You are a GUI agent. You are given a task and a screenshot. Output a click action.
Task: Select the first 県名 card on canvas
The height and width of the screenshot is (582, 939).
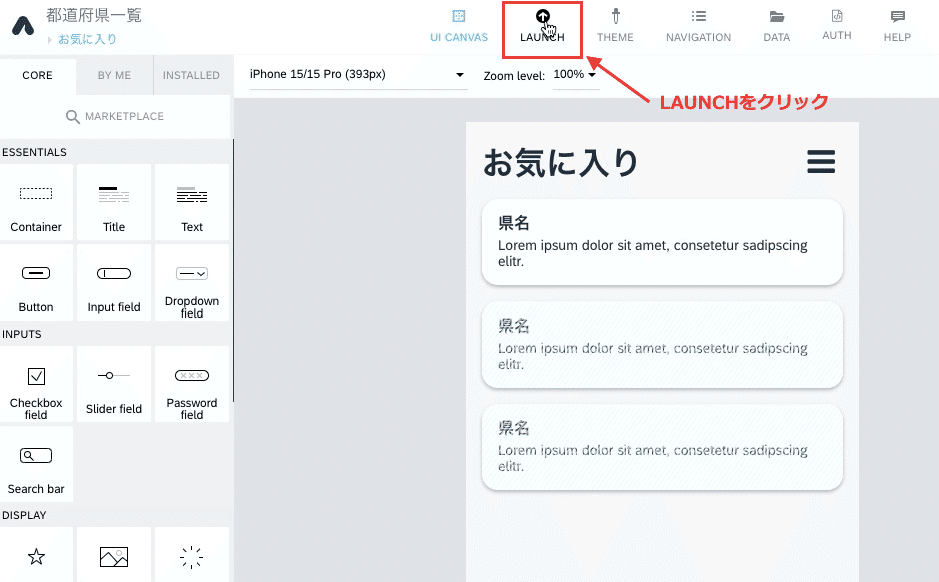(x=662, y=242)
